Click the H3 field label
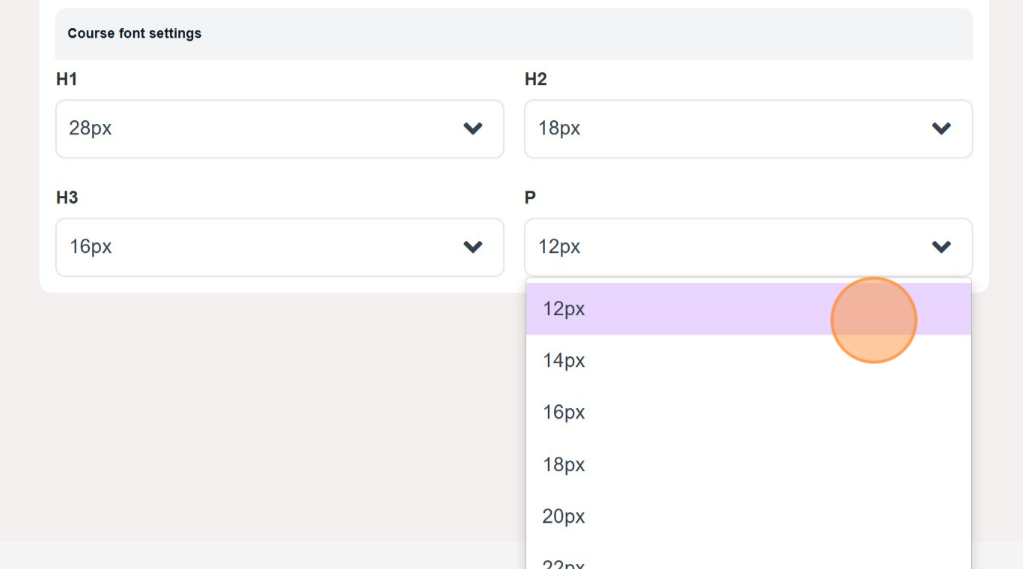This screenshot has height=569, width=1023. pyautogui.click(x=67, y=198)
